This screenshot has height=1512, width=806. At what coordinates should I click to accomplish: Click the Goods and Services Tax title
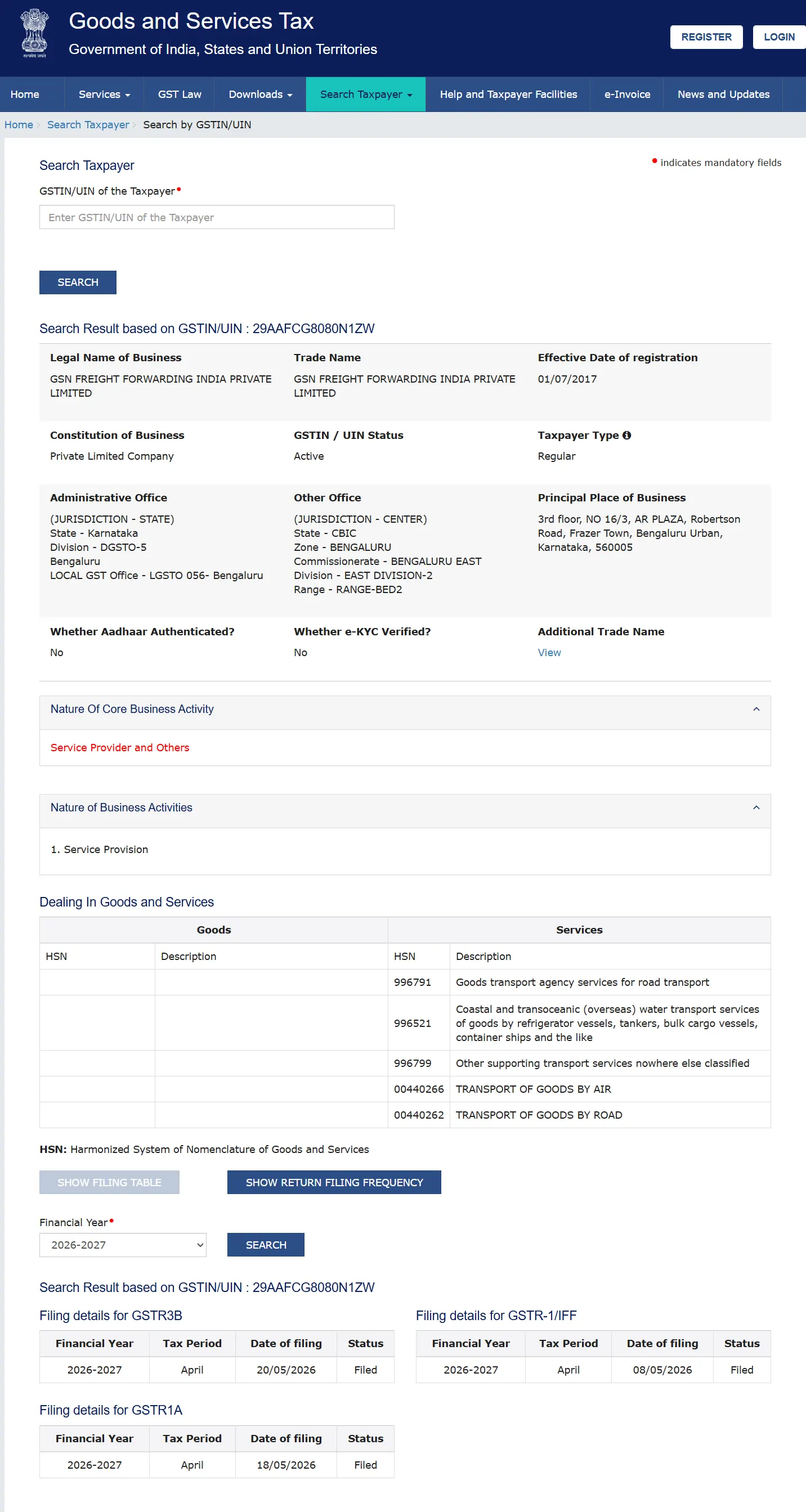coord(191,21)
